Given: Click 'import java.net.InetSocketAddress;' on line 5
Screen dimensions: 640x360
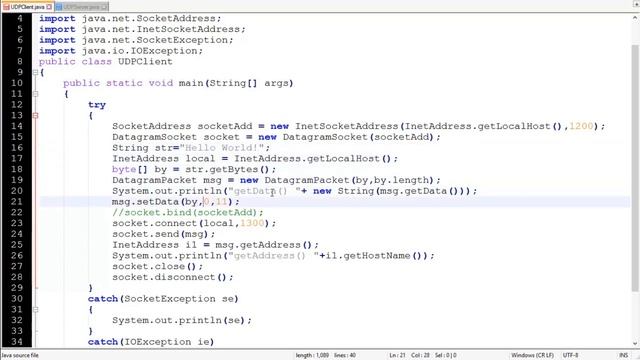Looking at the screenshot, I should click(x=142, y=29).
